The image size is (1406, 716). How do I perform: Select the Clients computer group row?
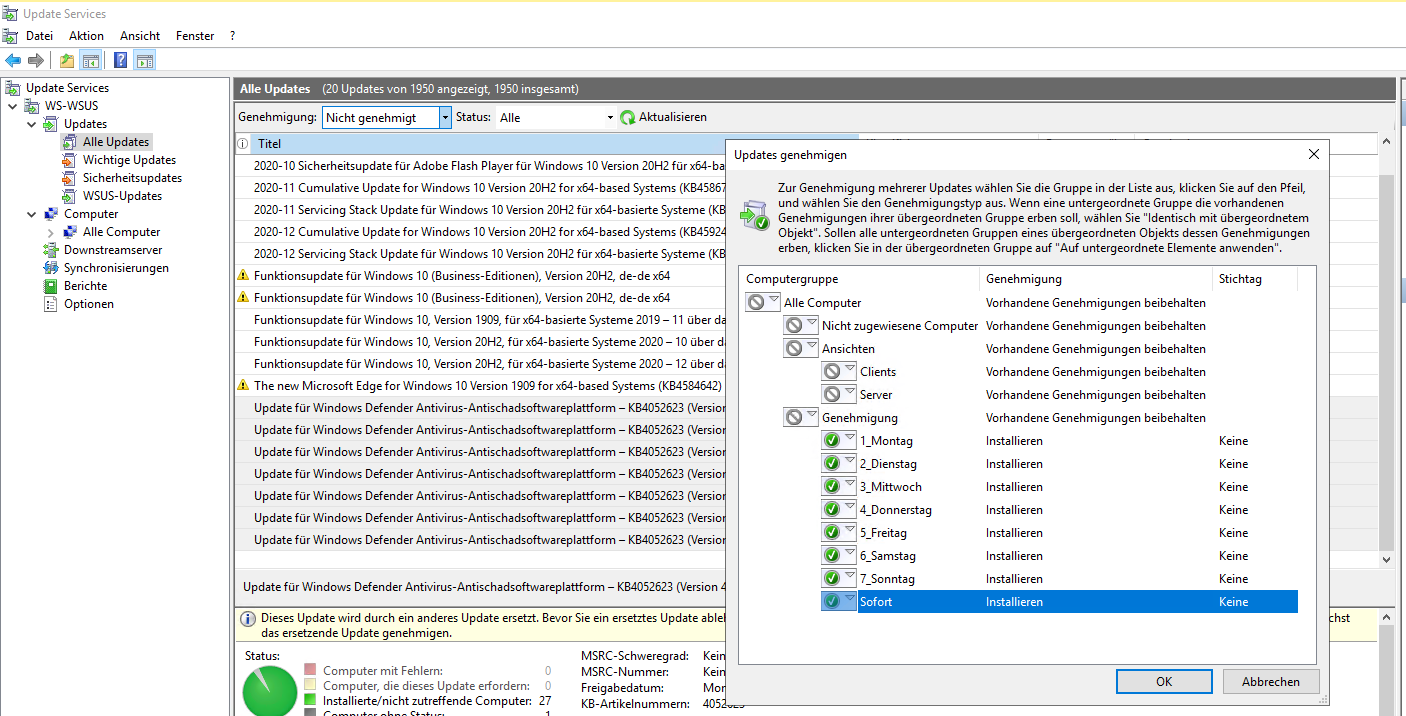coord(878,371)
